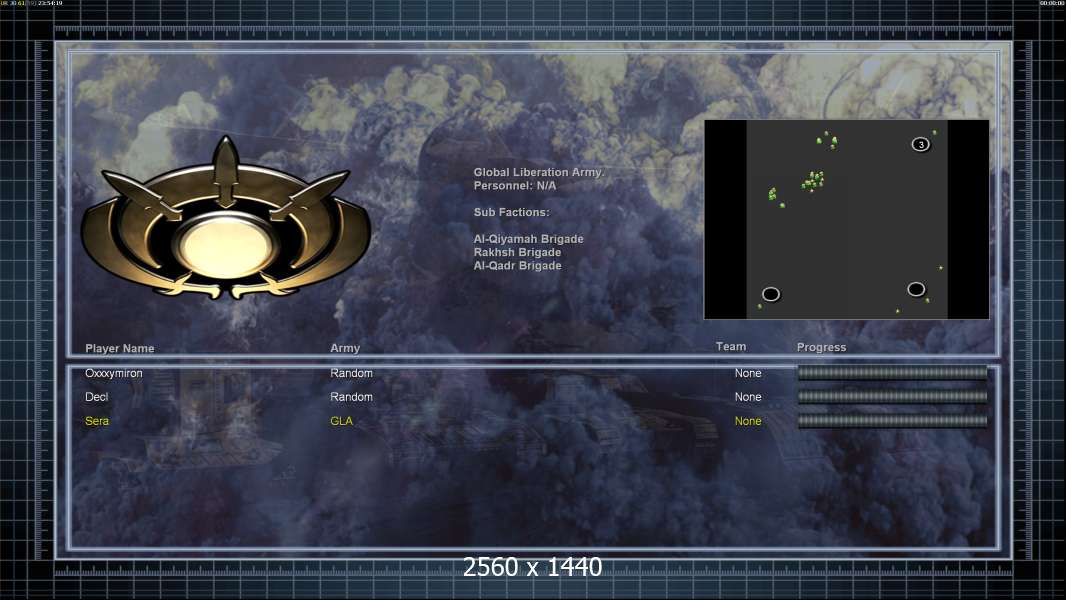Click Team None for Oxxxymiron
This screenshot has height=600, width=1066.
pyautogui.click(x=748, y=373)
